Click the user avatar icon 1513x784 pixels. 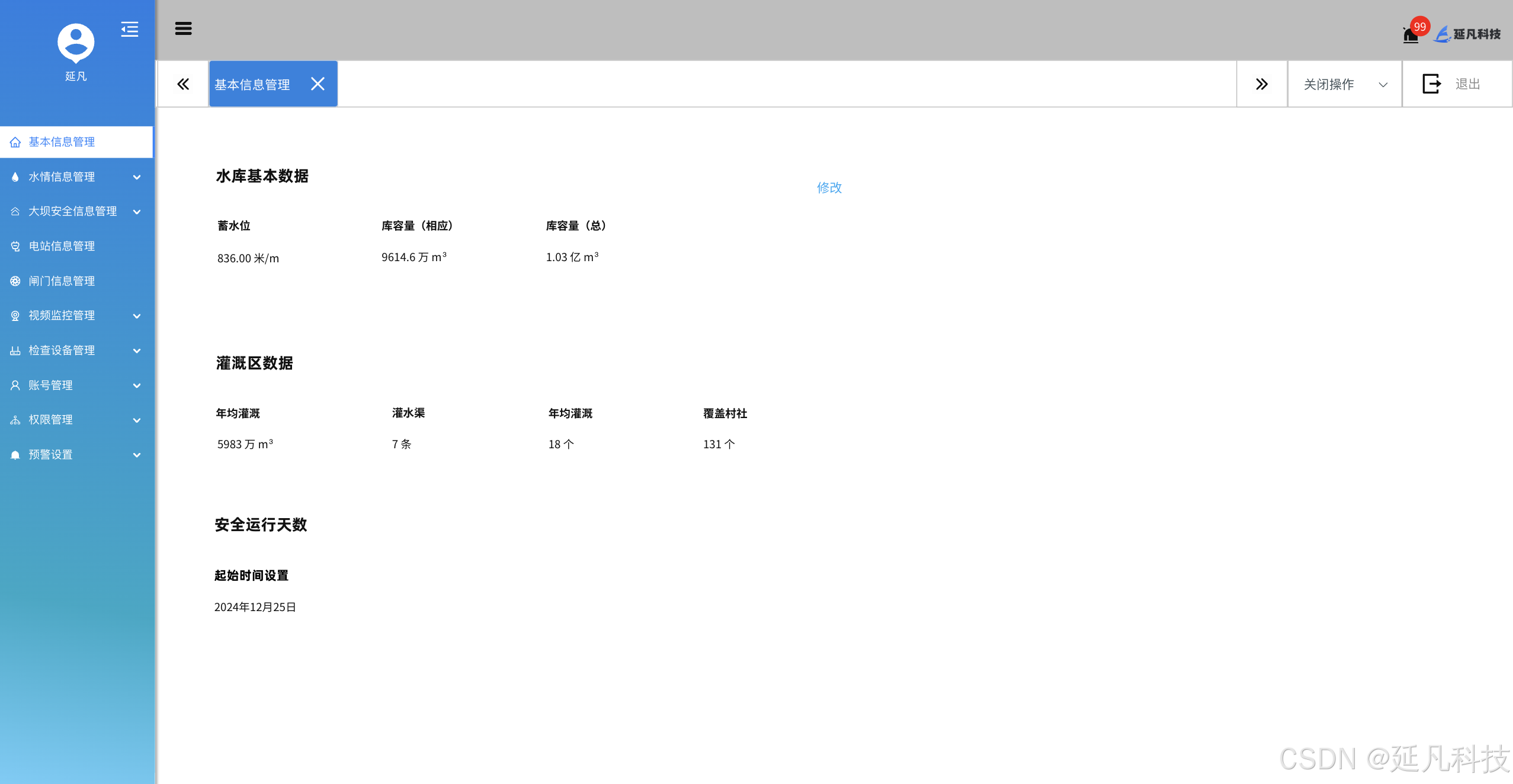tap(76, 43)
